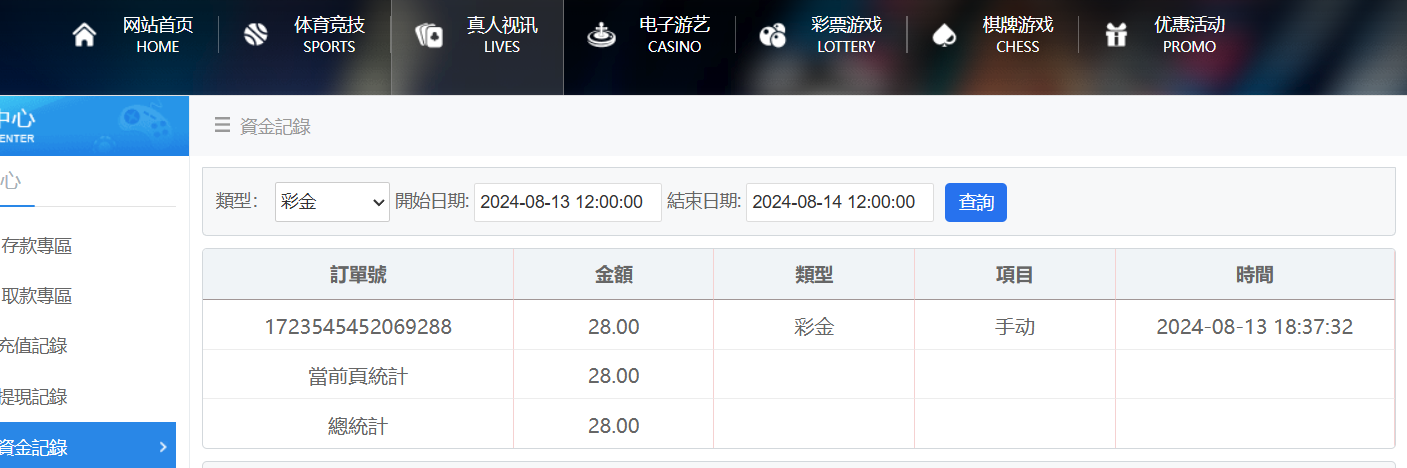Open 电子游艺 CASINO menu
The image size is (1407, 468).
click(674, 35)
